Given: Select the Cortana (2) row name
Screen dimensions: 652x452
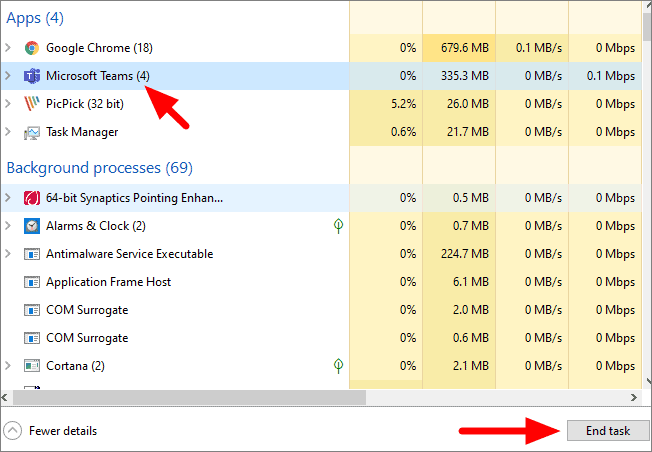Looking at the screenshot, I should click(75, 366).
